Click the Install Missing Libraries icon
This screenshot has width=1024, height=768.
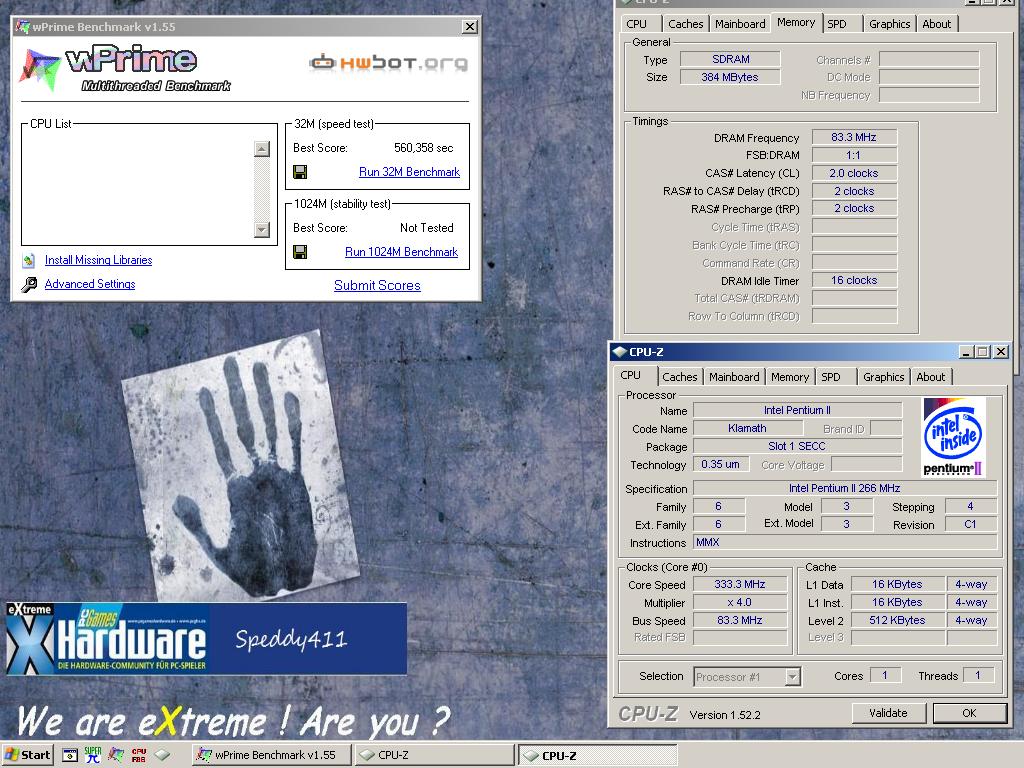[x=28, y=261]
